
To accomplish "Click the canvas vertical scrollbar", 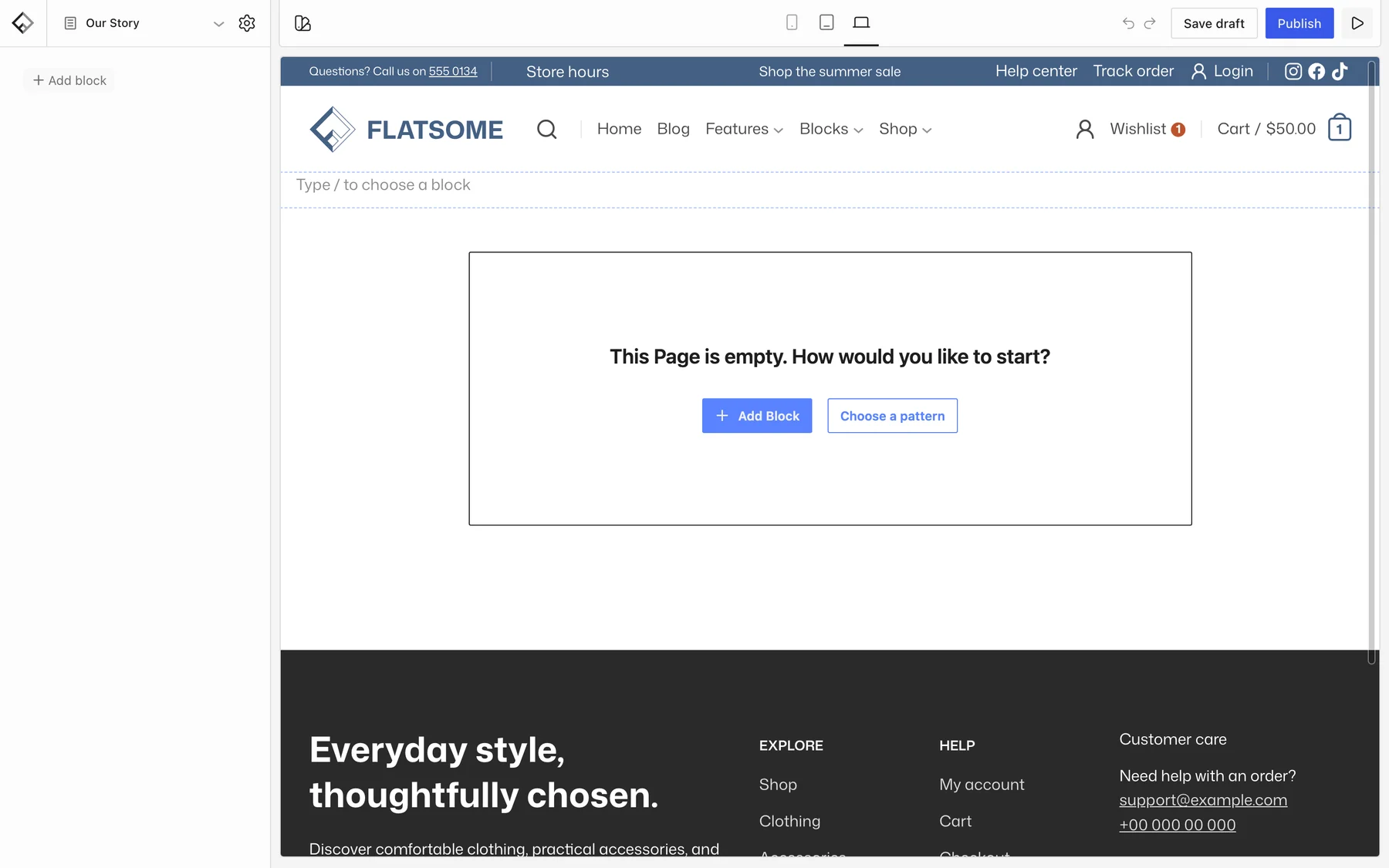I will click(x=1372, y=363).
